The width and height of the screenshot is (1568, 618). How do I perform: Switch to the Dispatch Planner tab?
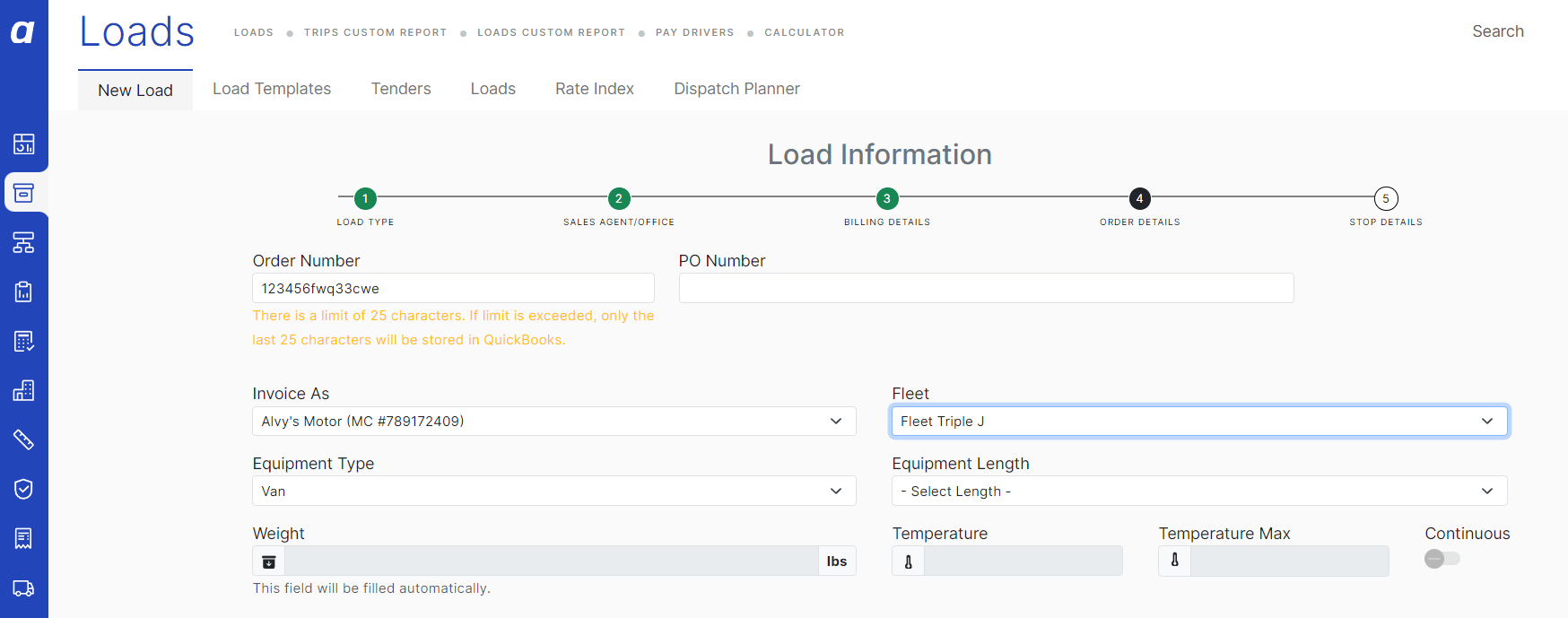coord(736,89)
